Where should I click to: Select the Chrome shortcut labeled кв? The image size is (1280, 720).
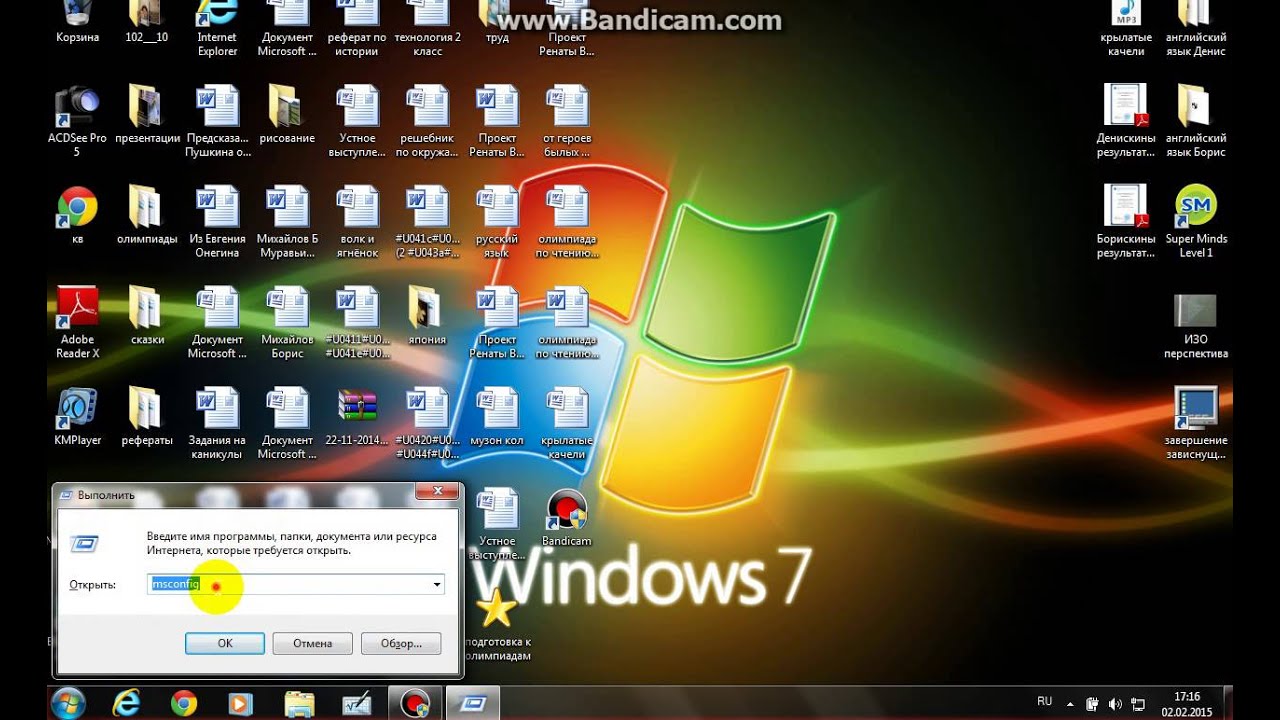coord(77,215)
